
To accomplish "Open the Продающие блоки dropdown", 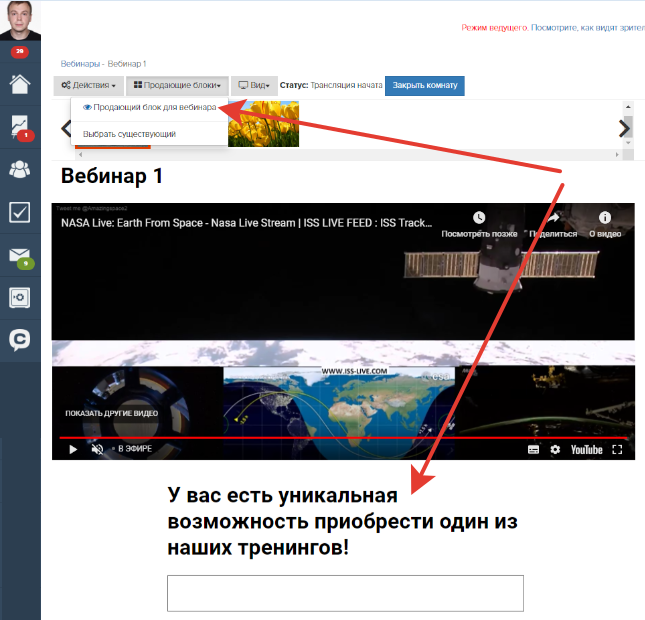I will [177, 86].
